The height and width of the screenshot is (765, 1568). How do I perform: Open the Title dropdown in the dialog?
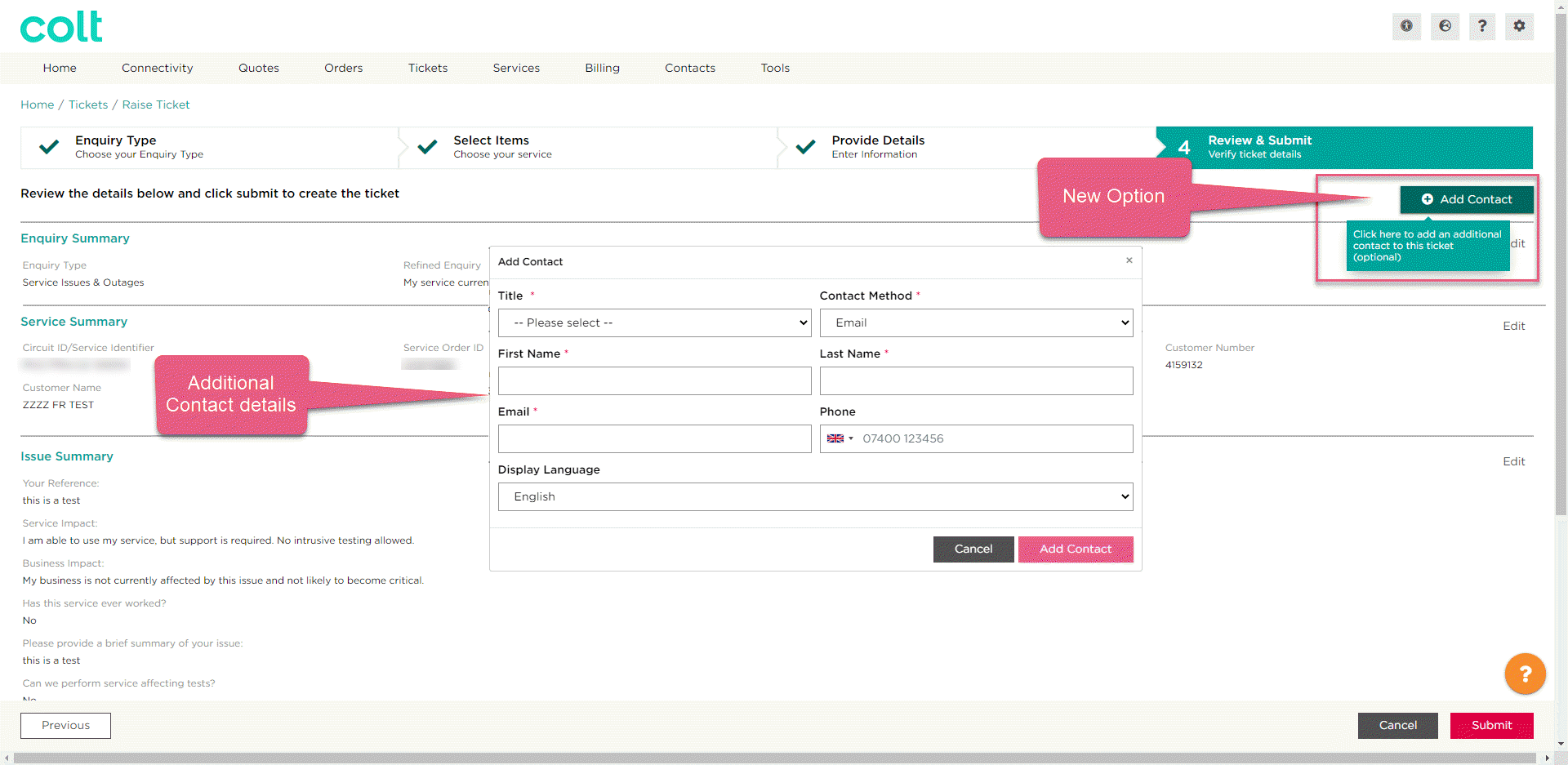653,322
